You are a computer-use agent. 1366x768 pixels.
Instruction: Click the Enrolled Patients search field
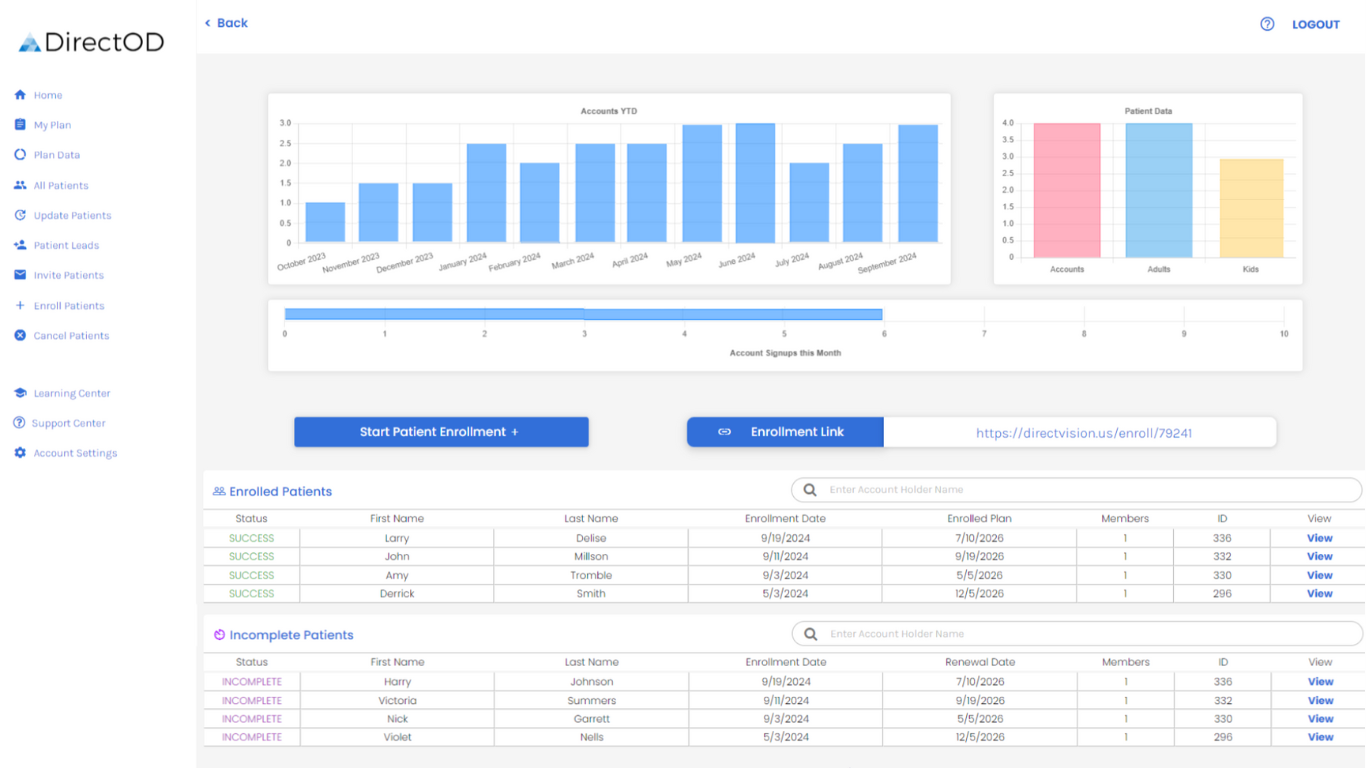1090,490
